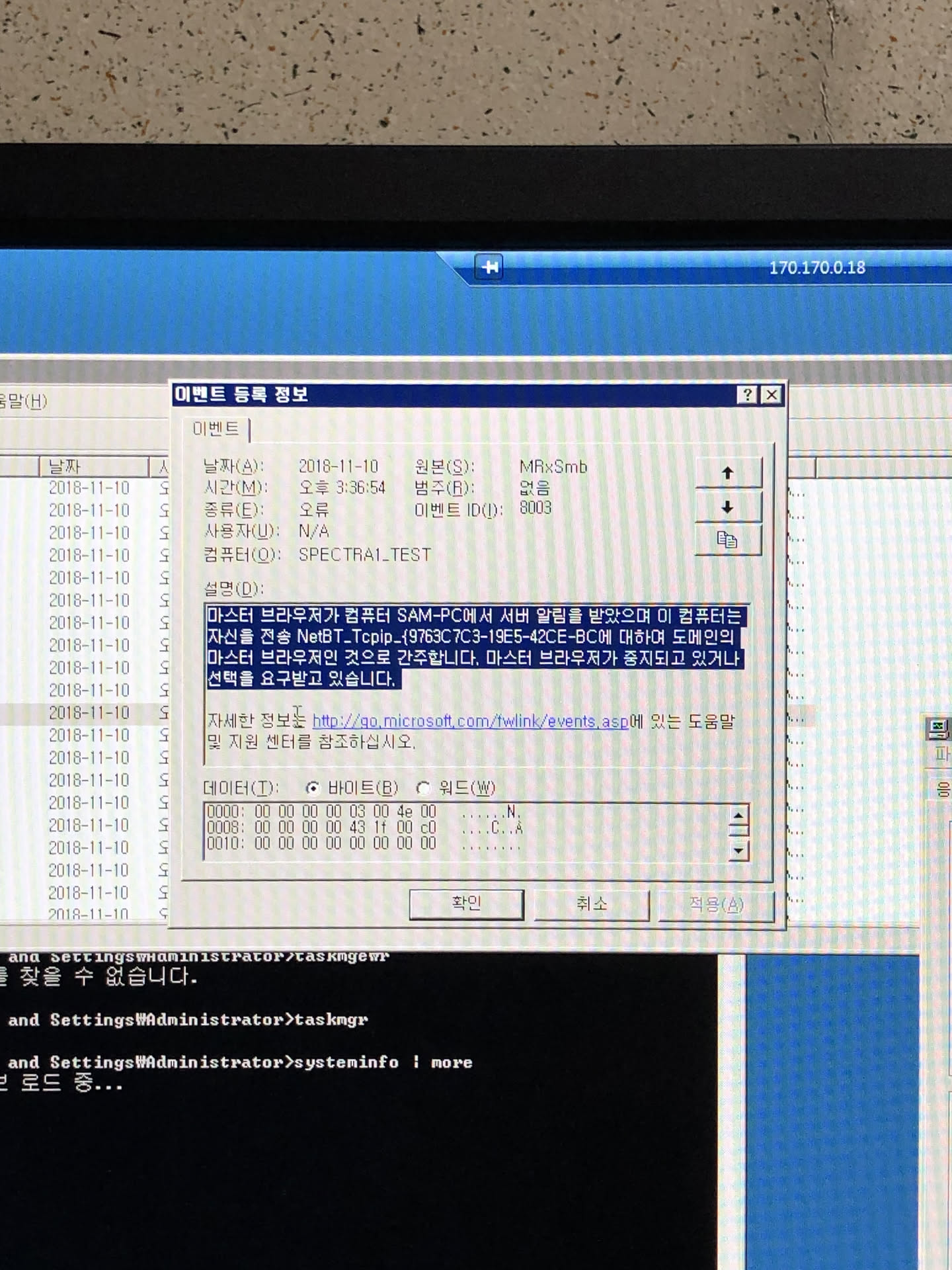Open the go.microsoft.com events.asp link

(x=469, y=721)
